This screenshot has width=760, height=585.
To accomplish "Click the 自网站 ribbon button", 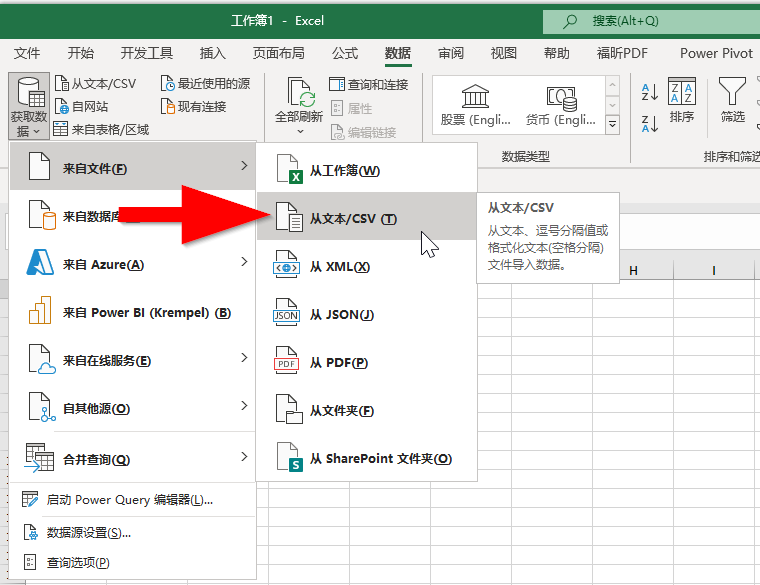I will 81,106.
